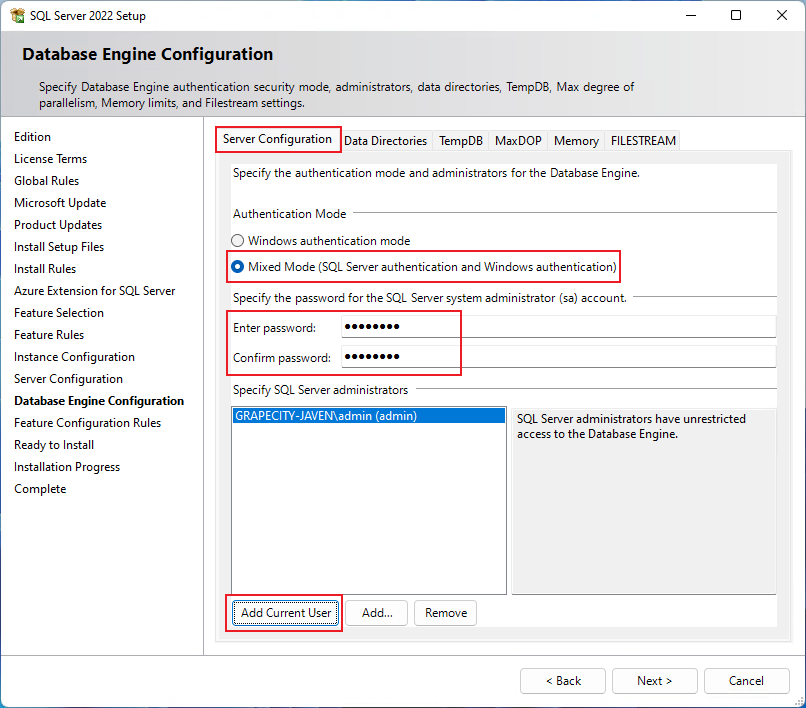Viewport: 806px width, 708px height.
Task: Go back with the Back button
Action: click(563, 681)
